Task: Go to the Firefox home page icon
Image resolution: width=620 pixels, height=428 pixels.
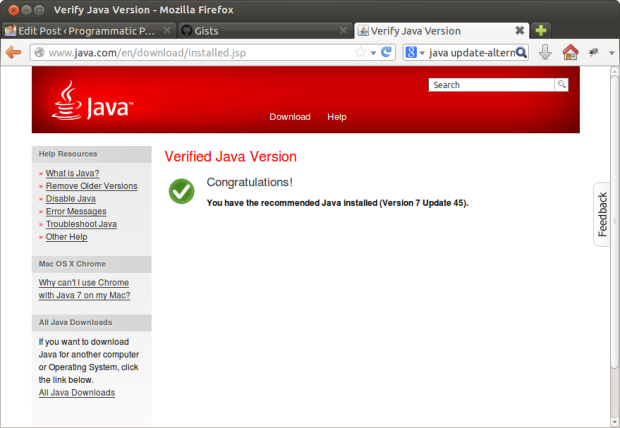Action: click(570, 52)
